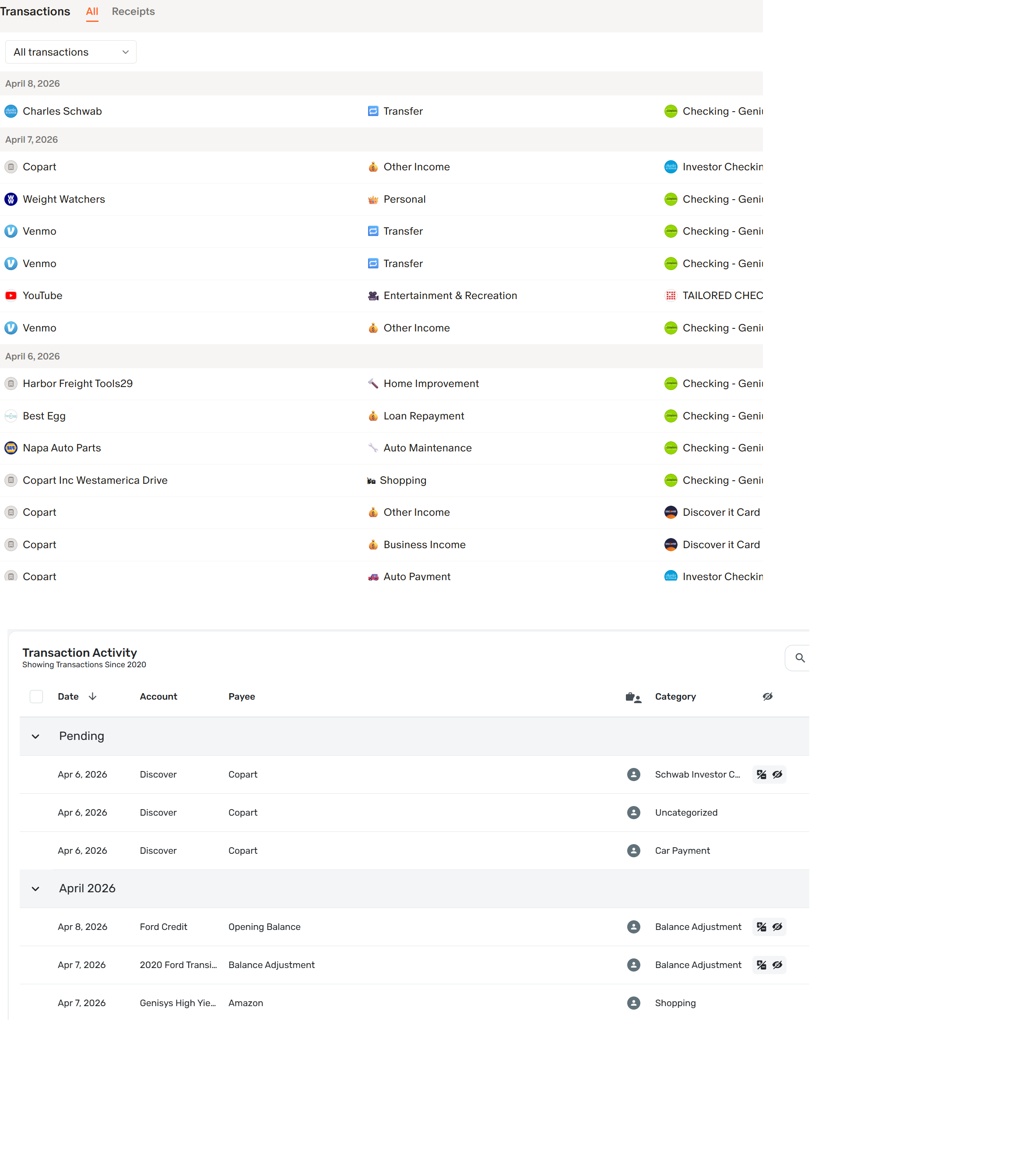Click the Transfer category icon for Charles Schwab
This screenshot has width=1029, height=1176.
(x=372, y=111)
